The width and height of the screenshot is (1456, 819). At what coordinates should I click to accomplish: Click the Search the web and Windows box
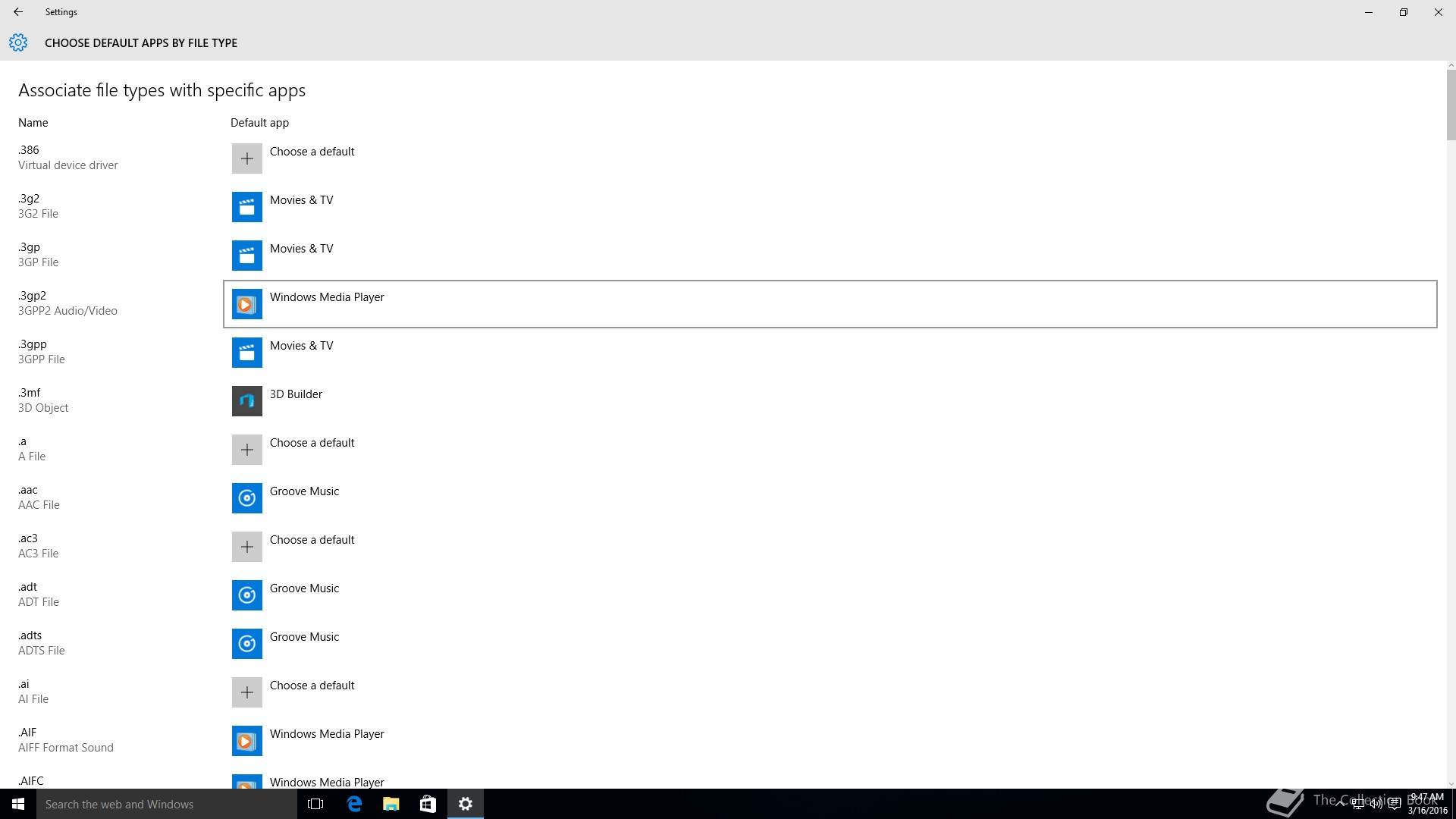(167, 804)
